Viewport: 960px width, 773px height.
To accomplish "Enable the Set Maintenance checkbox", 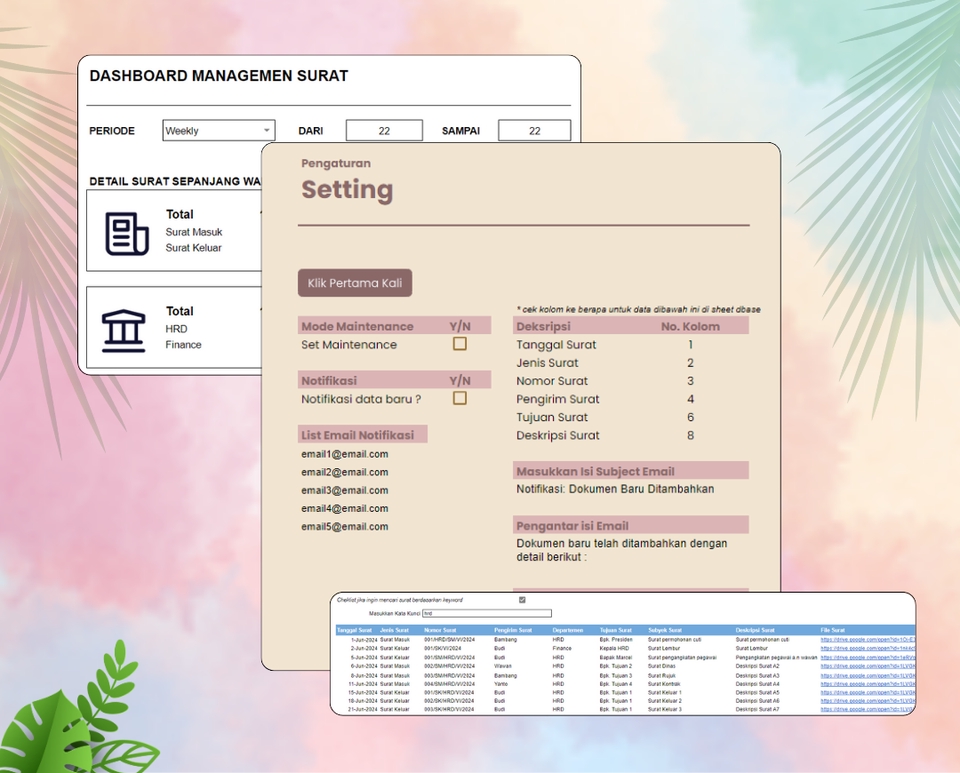I will click(x=459, y=343).
